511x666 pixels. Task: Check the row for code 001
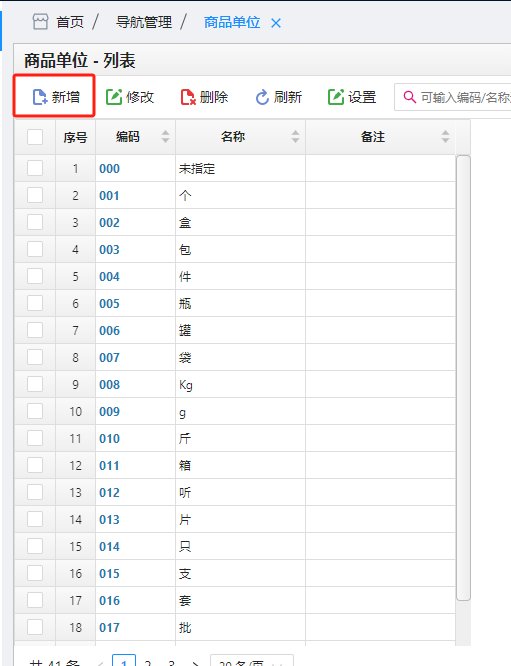pos(35,195)
